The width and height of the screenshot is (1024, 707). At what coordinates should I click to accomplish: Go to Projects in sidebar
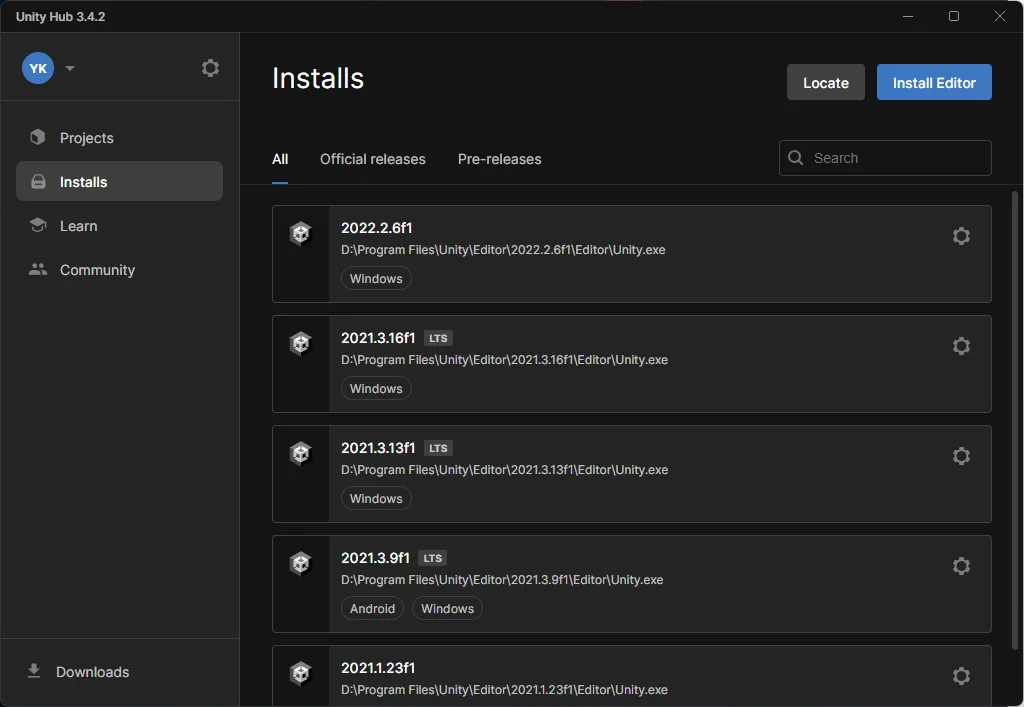[120, 138]
